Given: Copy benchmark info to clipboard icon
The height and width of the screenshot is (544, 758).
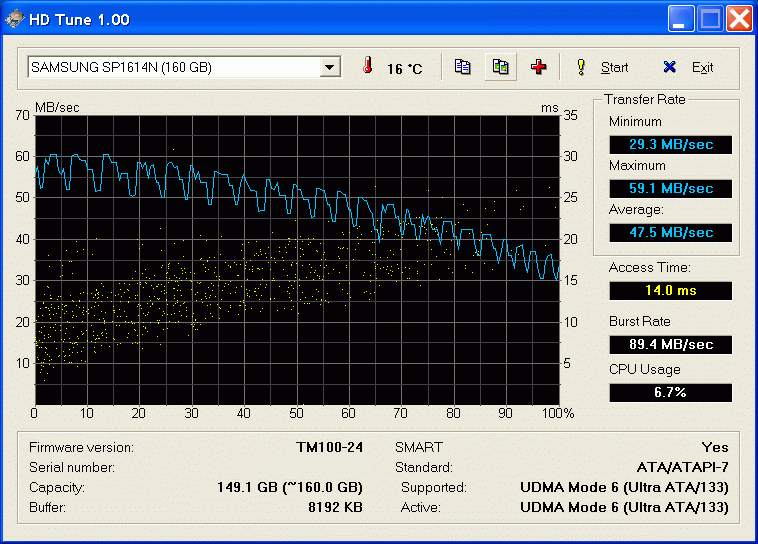Looking at the screenshot, I should 462,67.
